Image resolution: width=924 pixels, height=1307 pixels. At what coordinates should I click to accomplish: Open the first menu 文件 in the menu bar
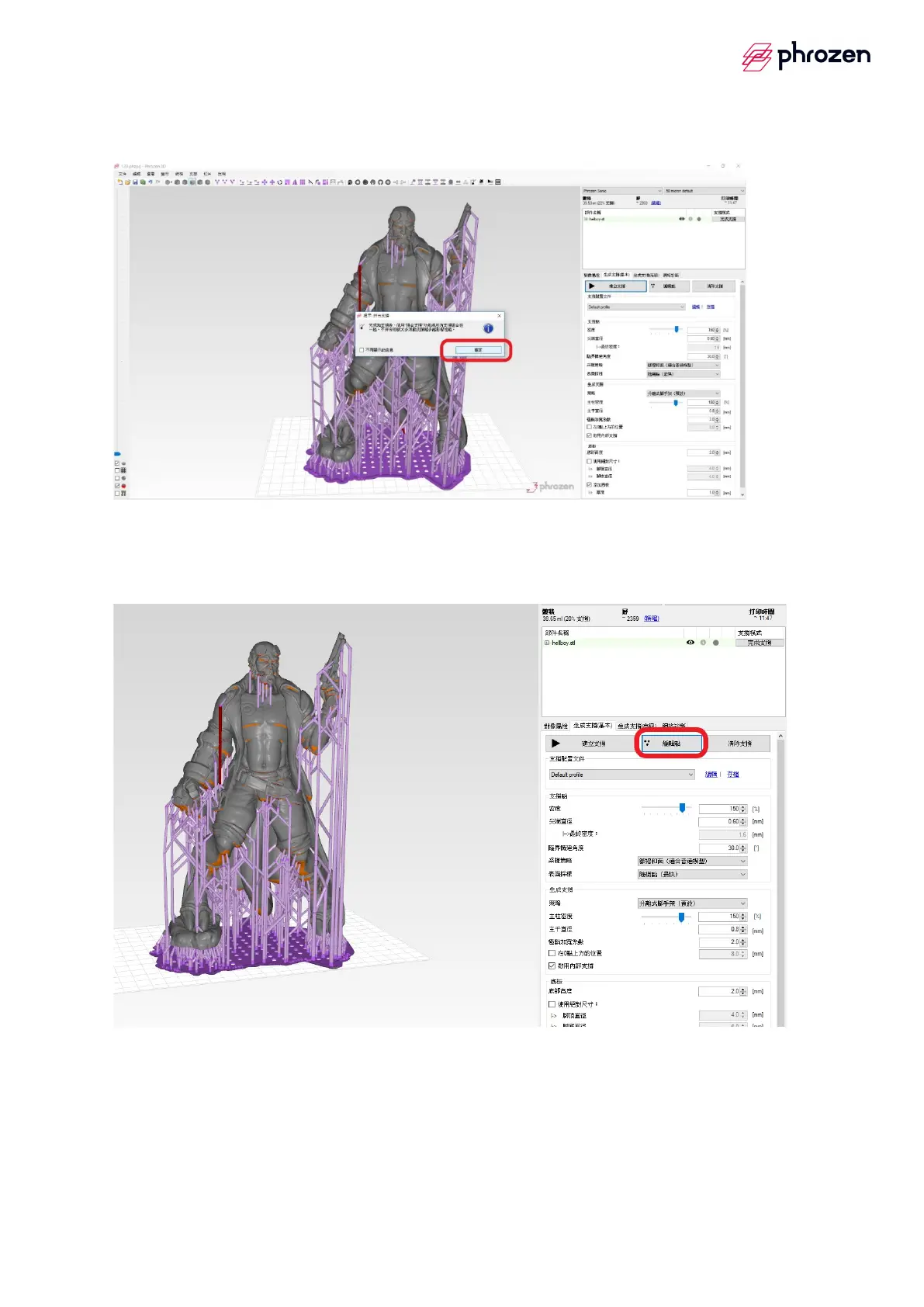click(x=122, y=174)
